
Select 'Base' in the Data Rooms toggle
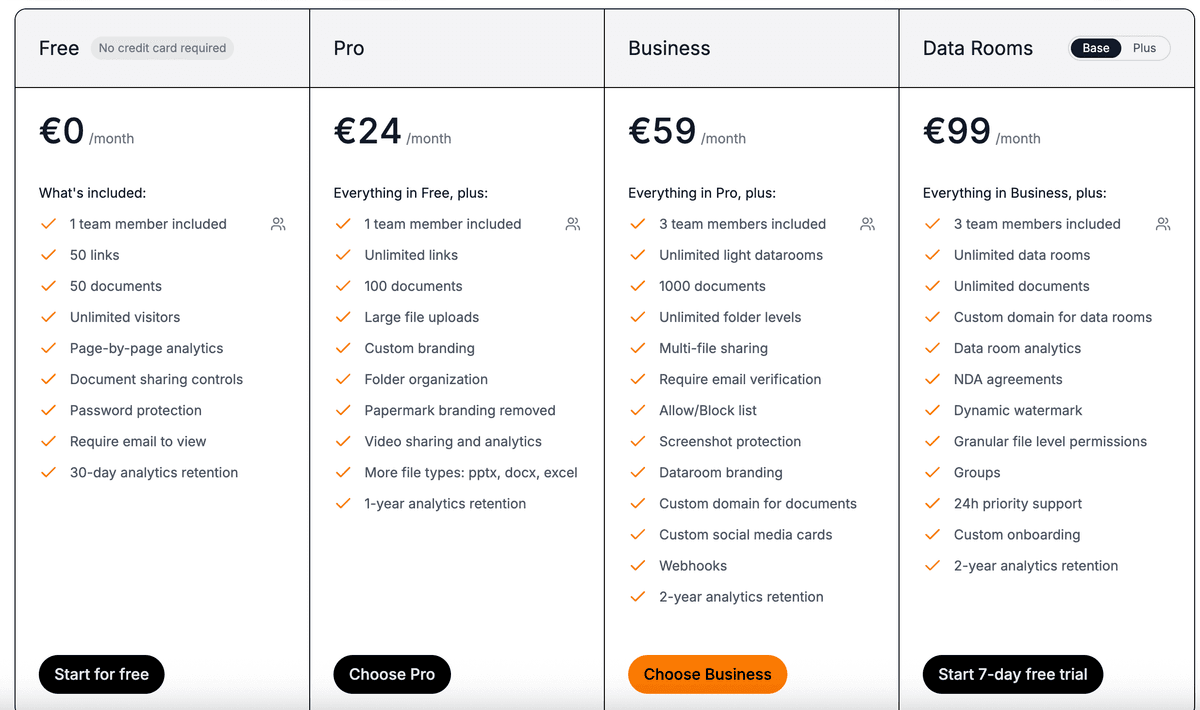(x=1095, y=47)
